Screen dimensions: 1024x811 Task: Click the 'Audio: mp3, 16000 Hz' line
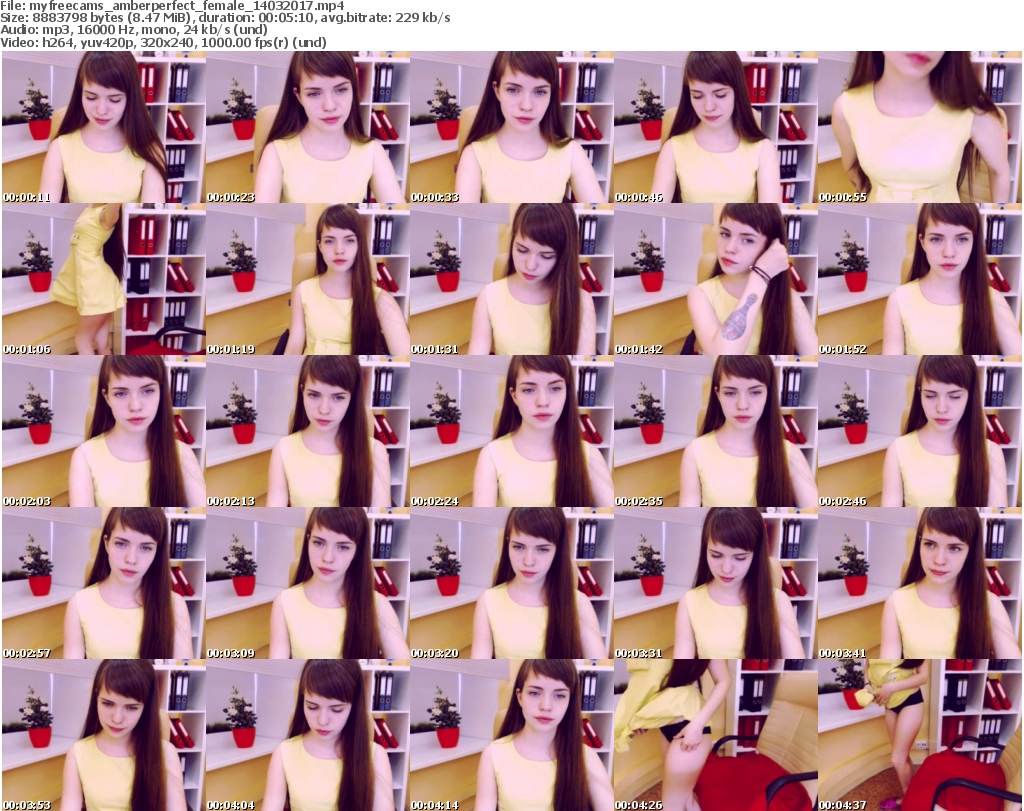click(134, 30)
